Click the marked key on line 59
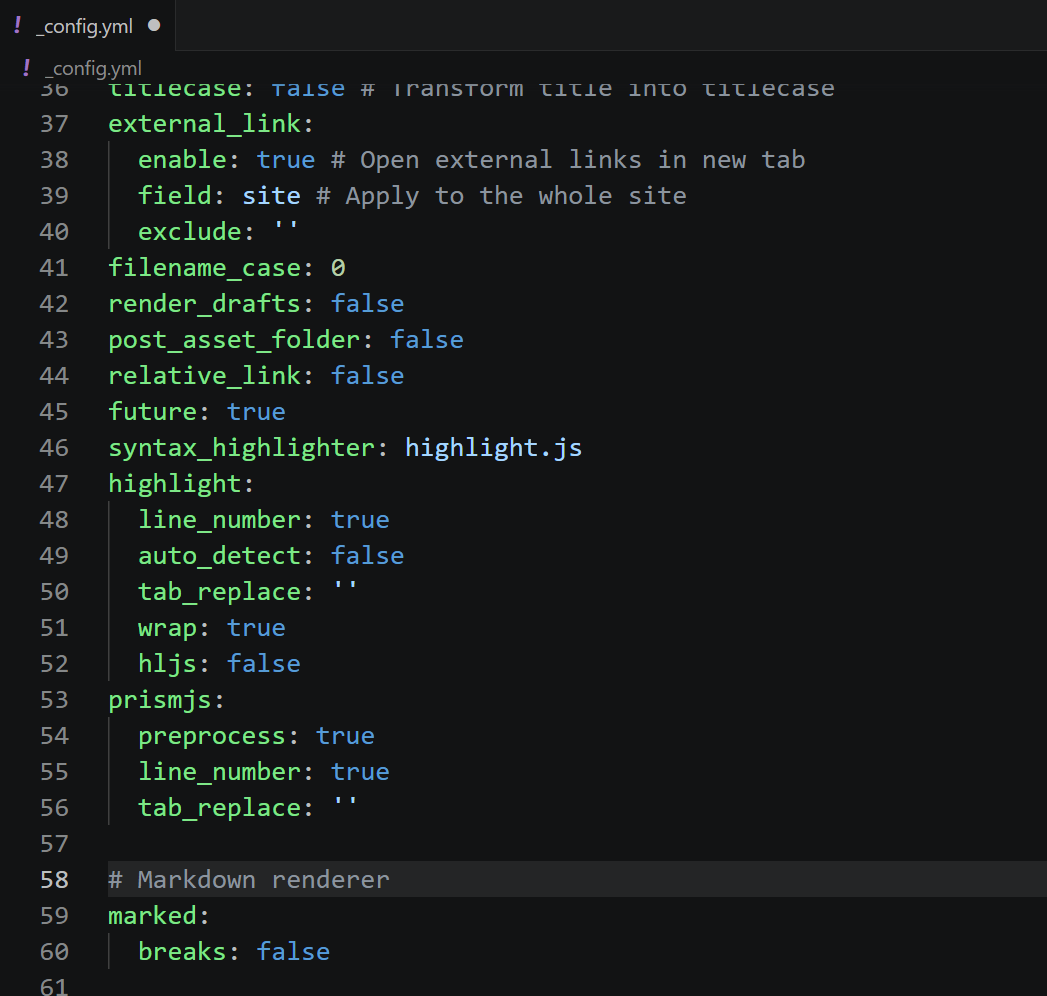Image resolution: width=1047 pixels, height=996 pixels. (x=152, y=916)
